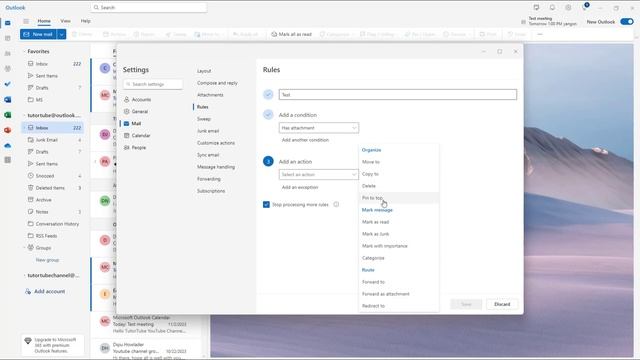Open Layout mail settings

(204, 71)
